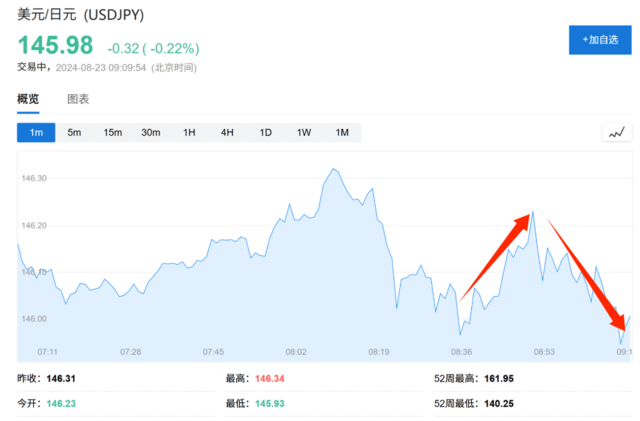Screen dimensions: 640x421
Task: Open the 图表 chart tab
Action: pyautogui.click(x=78, y=99)
